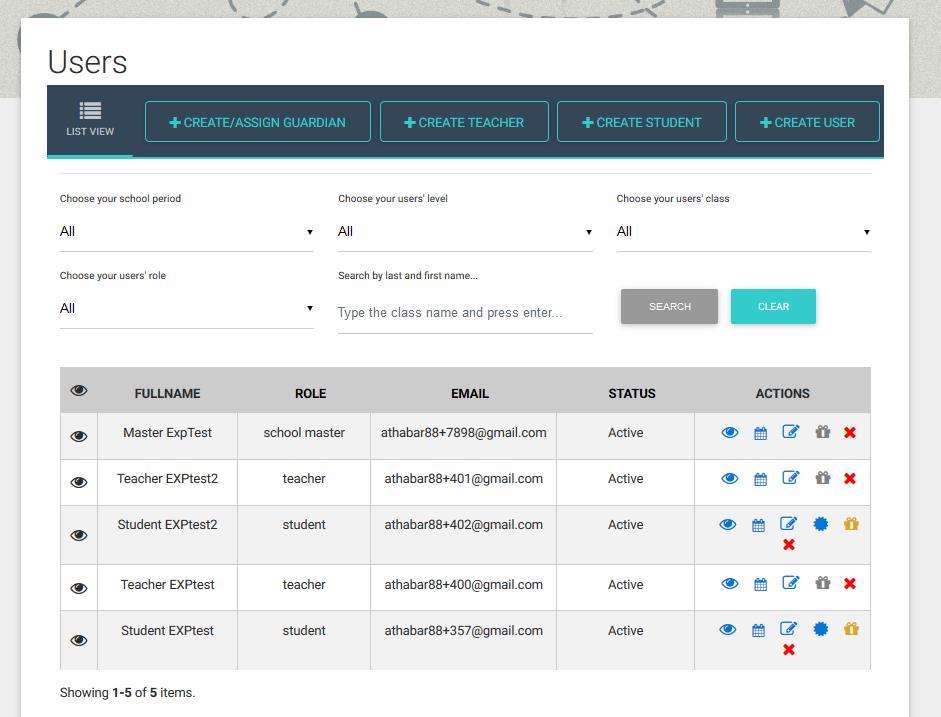Viewport: 941px width, 717px height.
Task: Click gray gift icon in athabar88+400 row
Action: coord(823,583)
